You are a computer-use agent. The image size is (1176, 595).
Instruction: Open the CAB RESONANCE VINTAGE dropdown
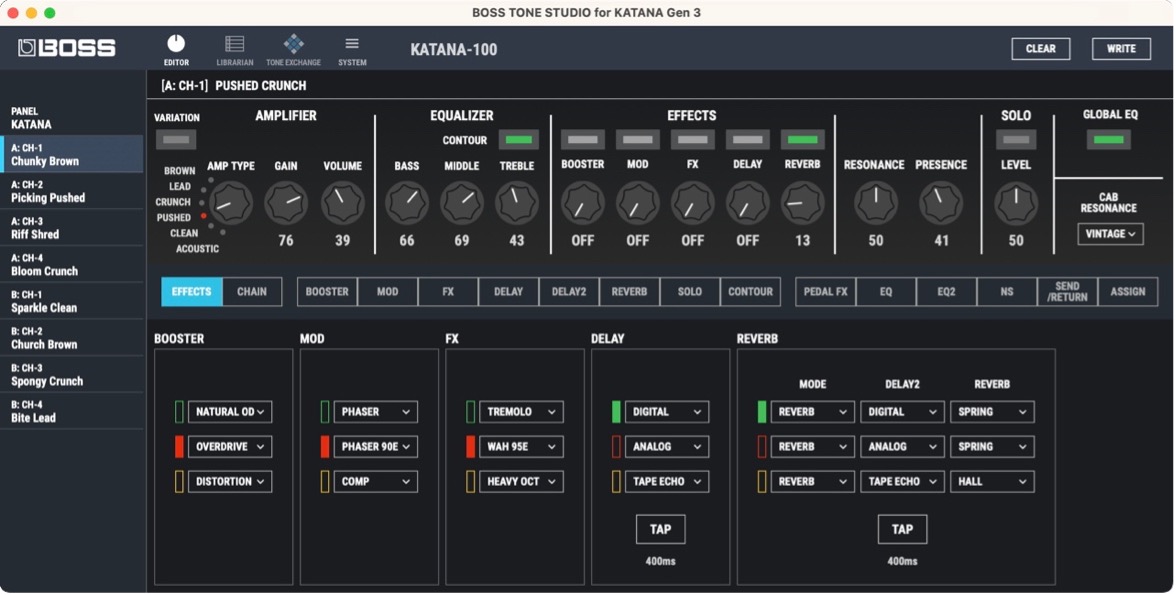click(1109, 233)
